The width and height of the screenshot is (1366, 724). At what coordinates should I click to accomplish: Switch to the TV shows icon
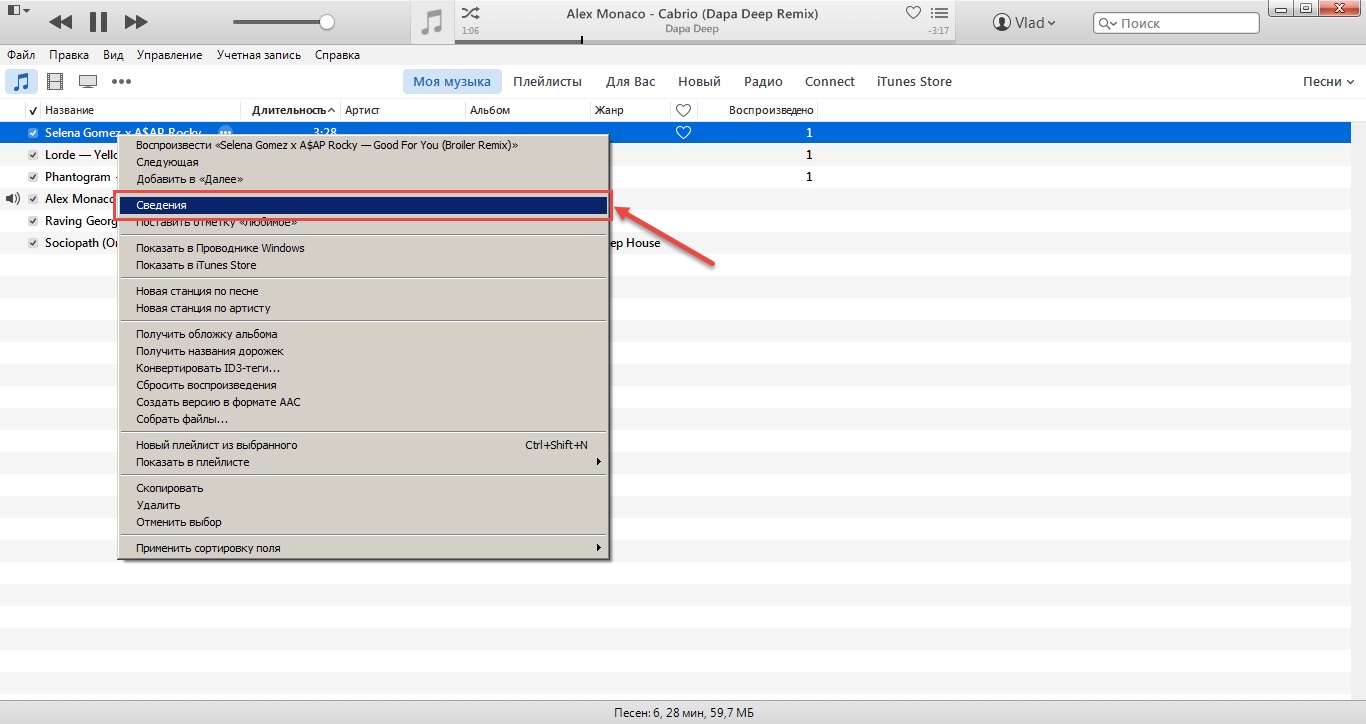coord(88,82)
